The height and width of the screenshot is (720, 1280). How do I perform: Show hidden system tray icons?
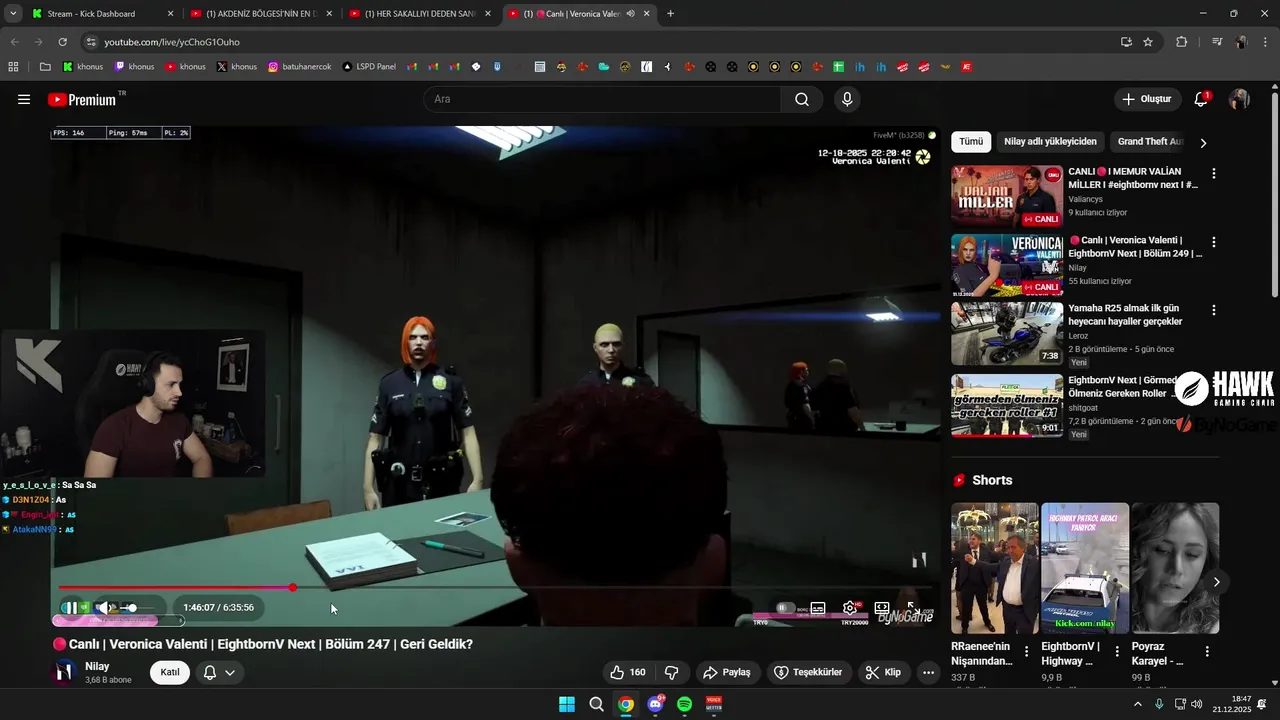tap(1138, 704)
